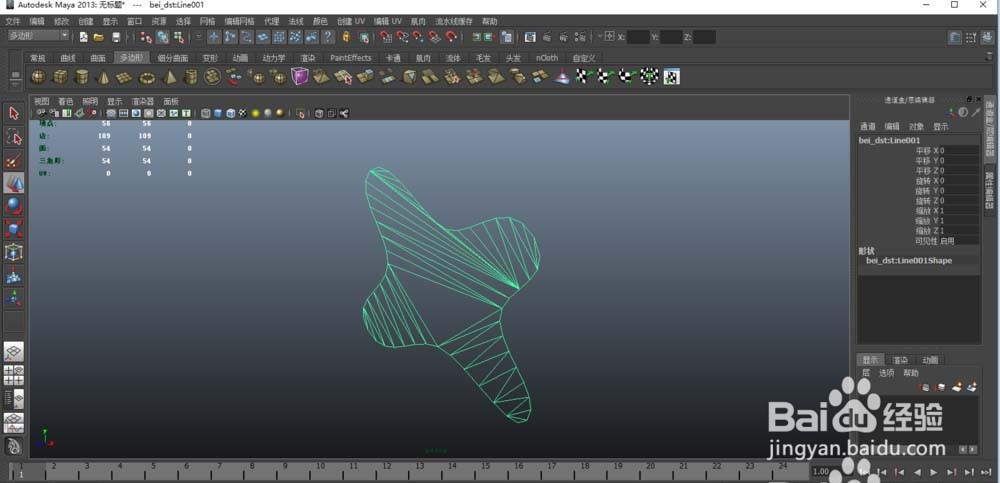Toggle the Channel Box display button
This screenshot has height=483, width=1000.
click(x=987, y=37)
